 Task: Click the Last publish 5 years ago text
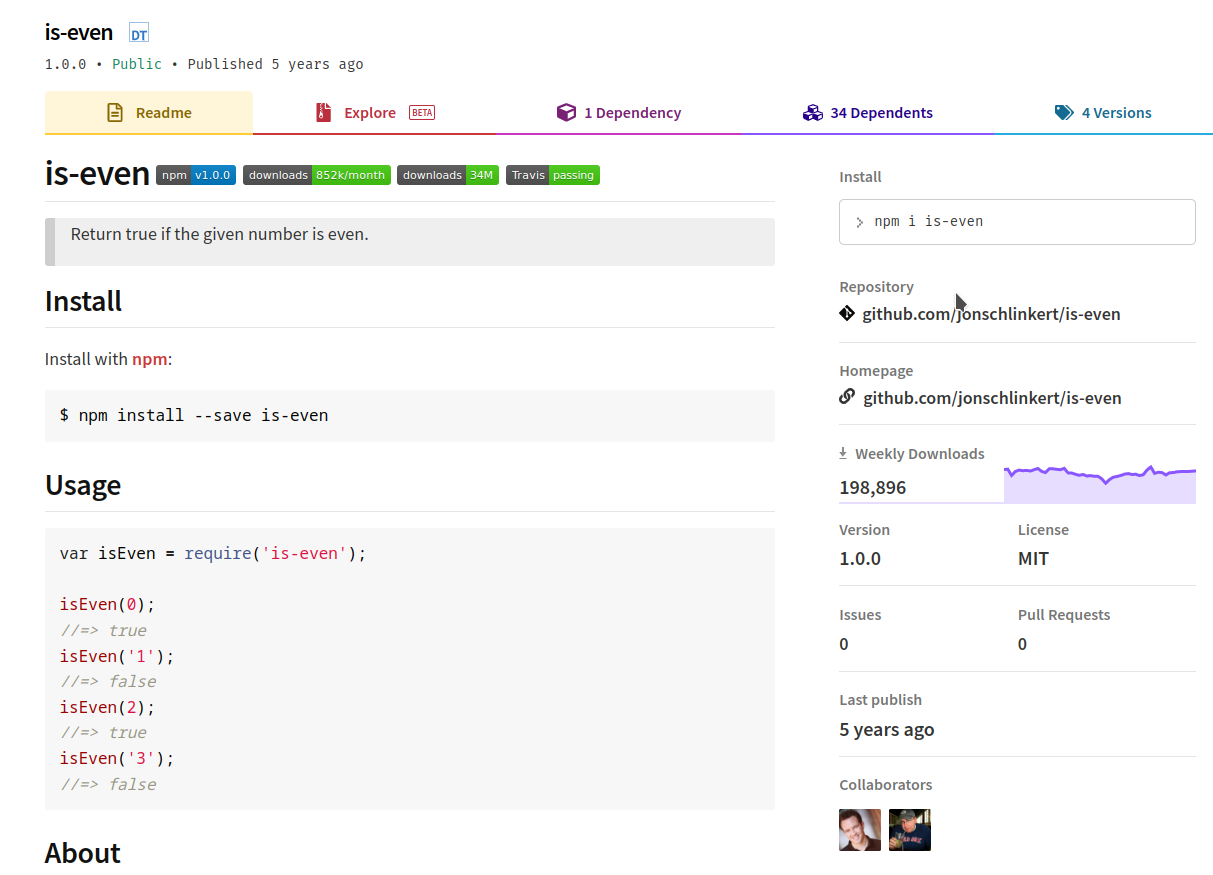[887, 729]
